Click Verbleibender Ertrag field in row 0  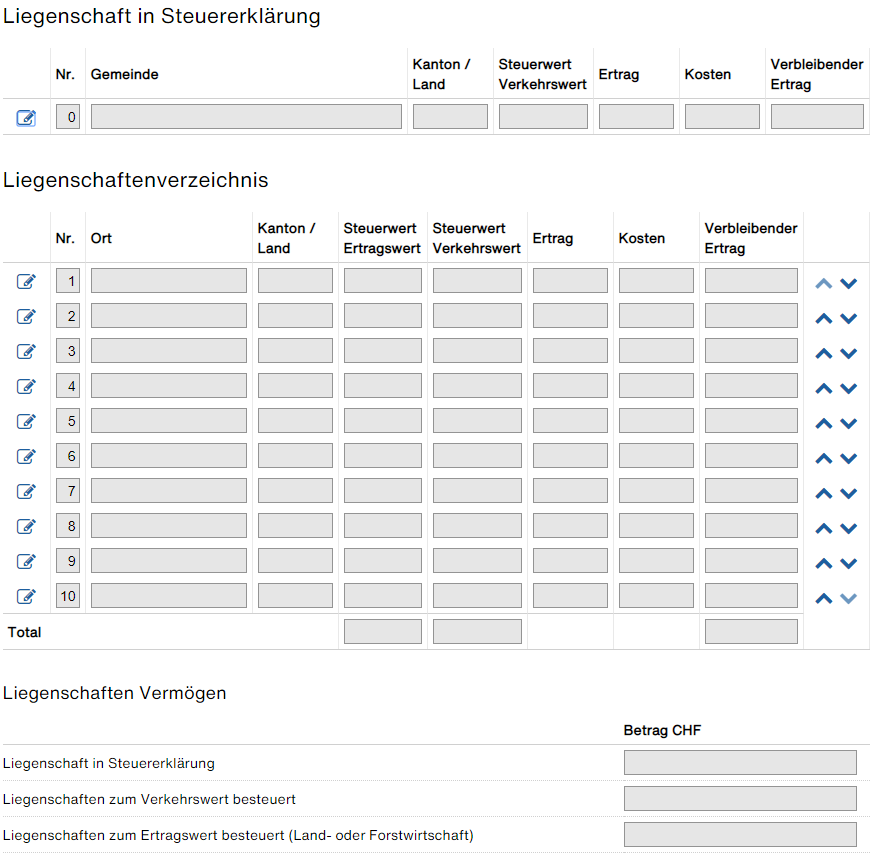817,116
